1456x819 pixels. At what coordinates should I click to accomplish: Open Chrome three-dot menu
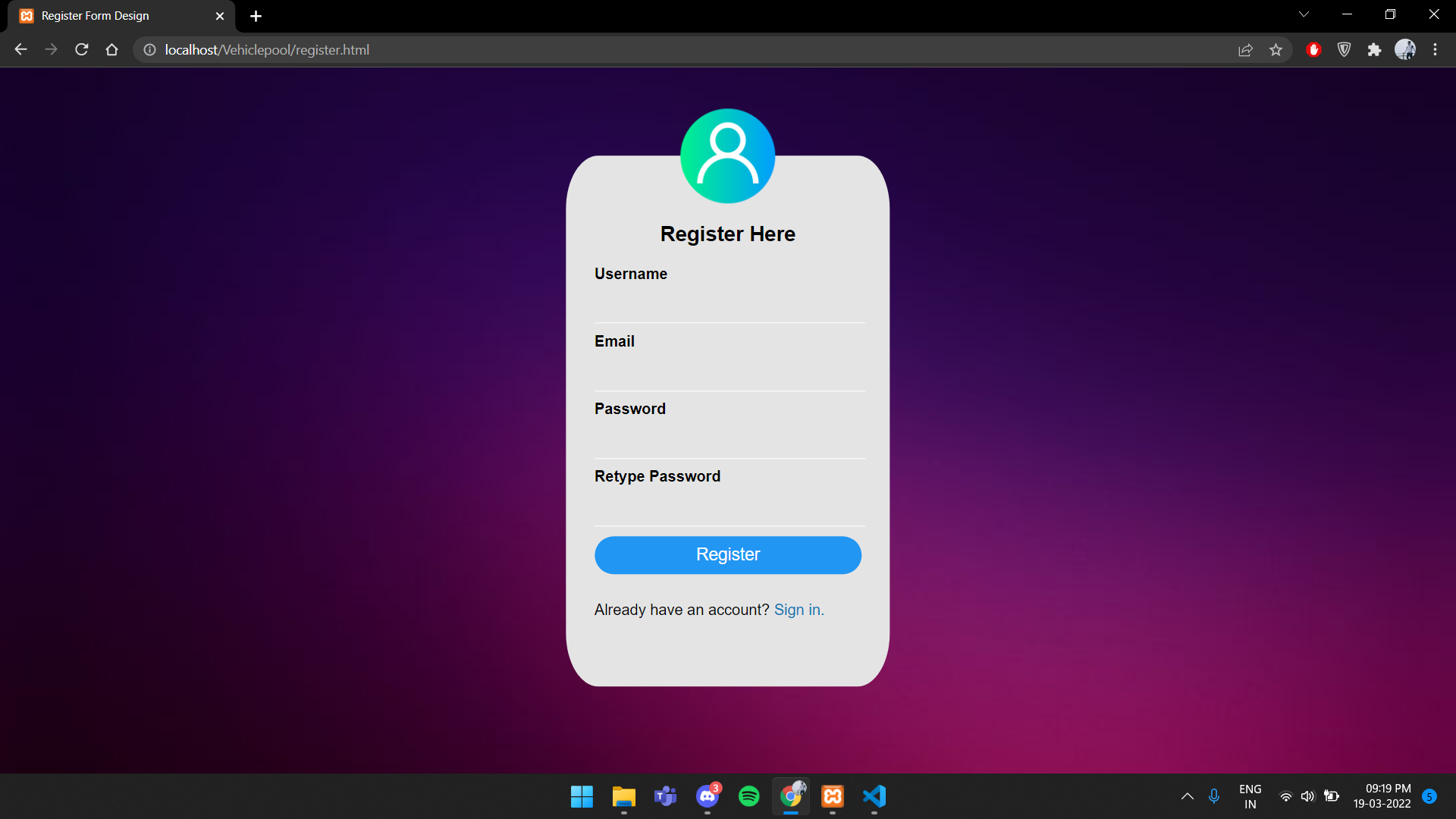coord(1435,50)
